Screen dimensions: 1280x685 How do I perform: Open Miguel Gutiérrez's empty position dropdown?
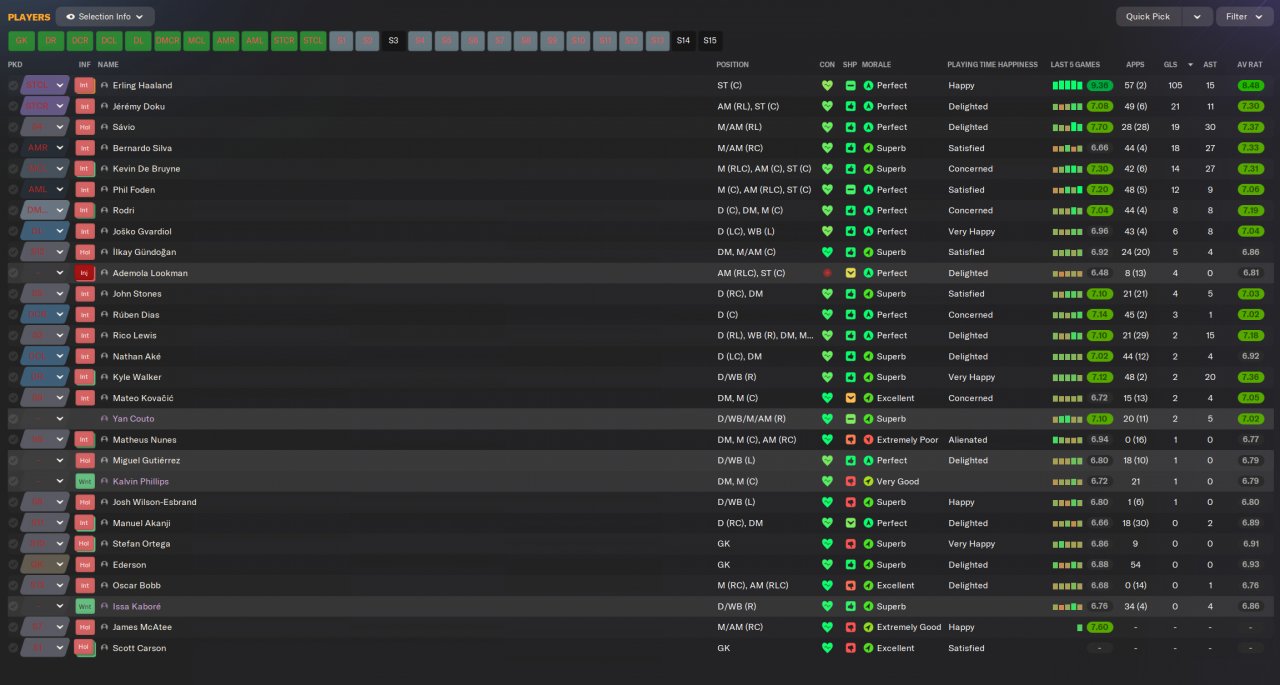click(45, 460)
